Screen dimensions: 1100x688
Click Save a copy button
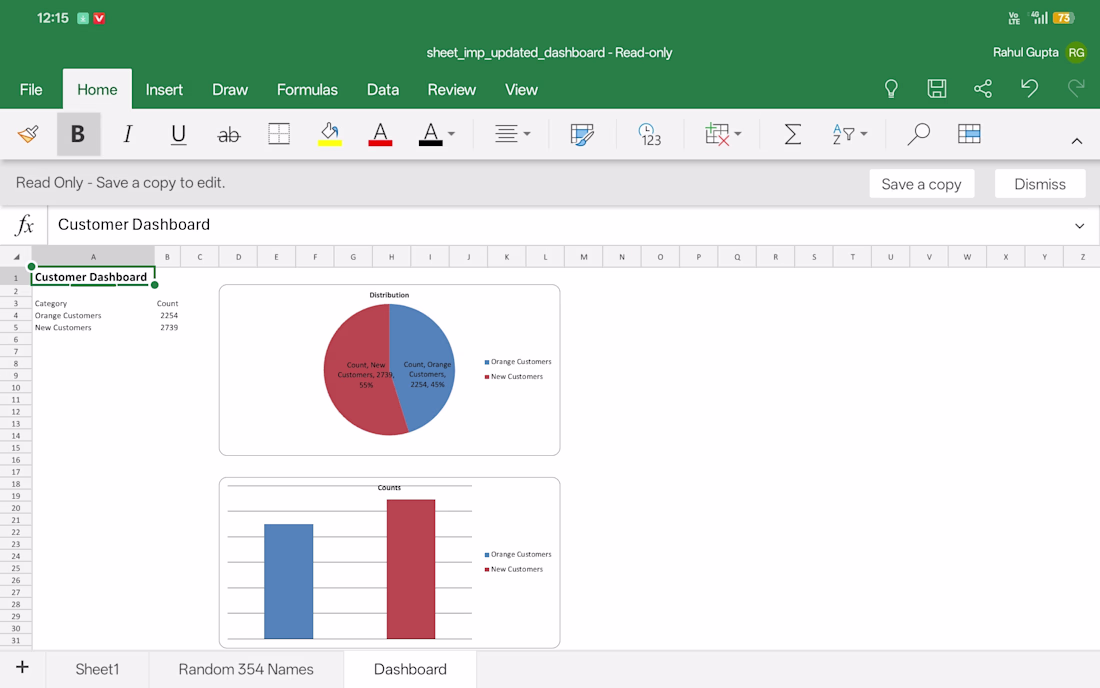(921, 184)
